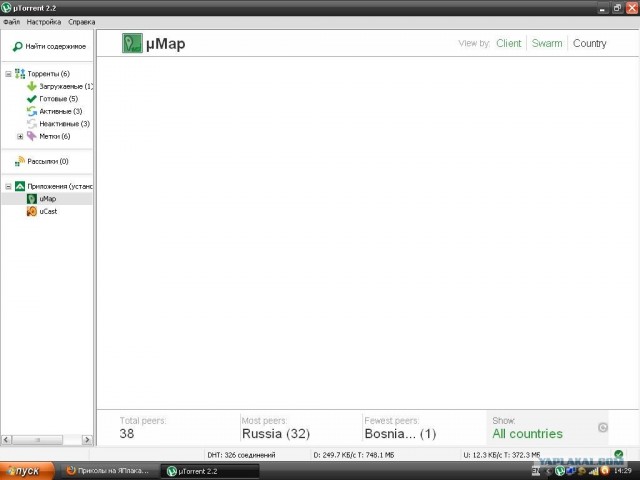Click the green download arrow icon
The image size is (640, 480).
click(x=32, y=86)
